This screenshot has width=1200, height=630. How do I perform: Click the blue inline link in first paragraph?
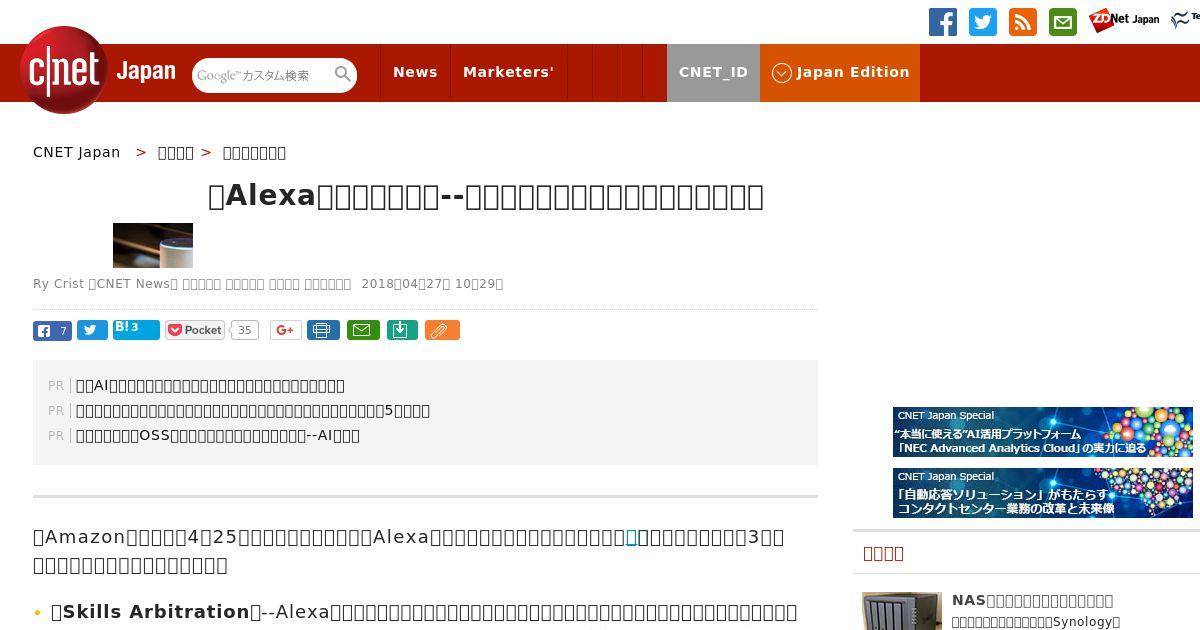coord(631,537)
